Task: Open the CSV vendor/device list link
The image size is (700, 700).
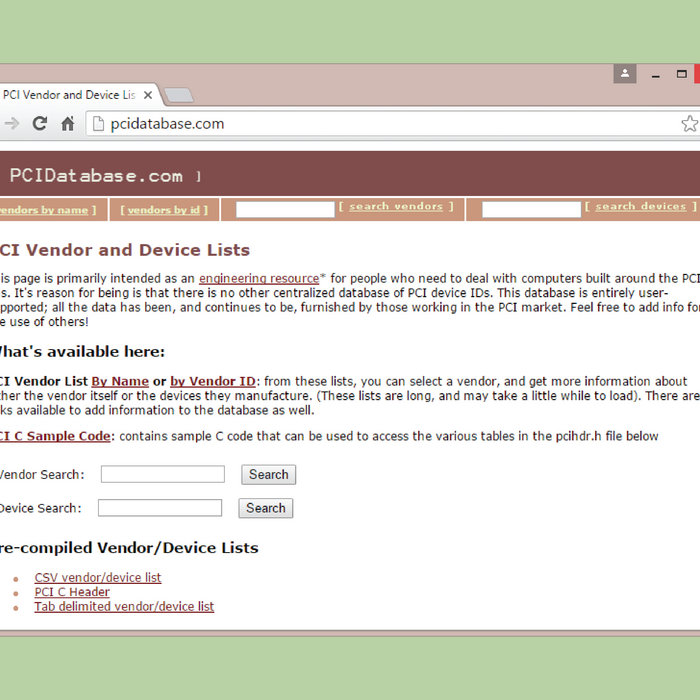Action: [x=98, y=578]
